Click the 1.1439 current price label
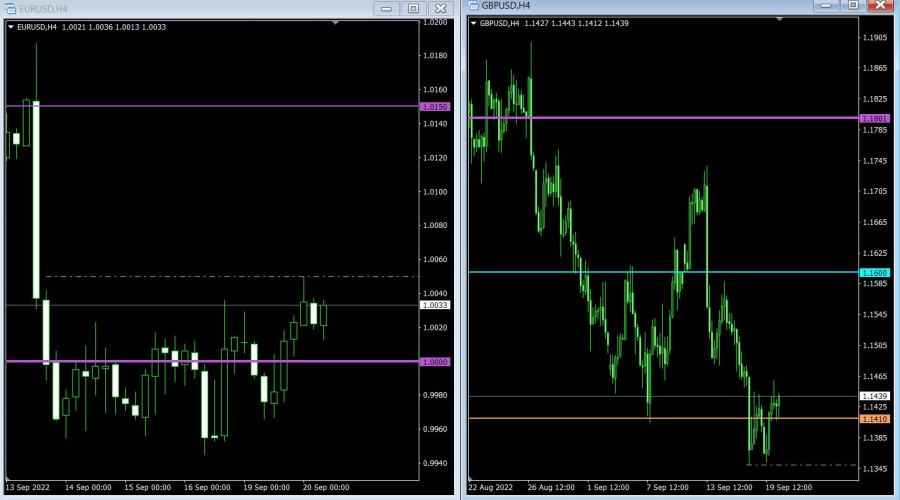900x500 pixels. [874, 397]
